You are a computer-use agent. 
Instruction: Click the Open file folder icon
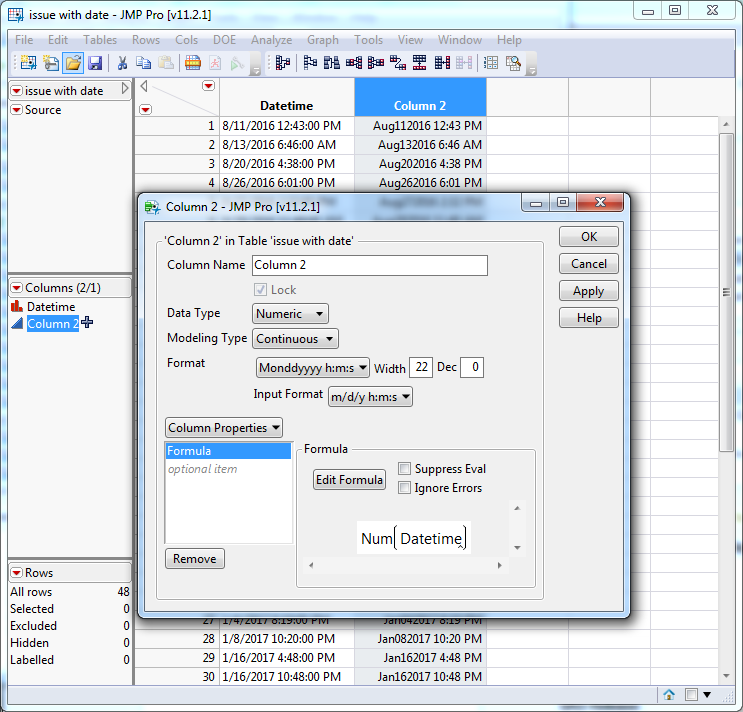coord(73,63)
